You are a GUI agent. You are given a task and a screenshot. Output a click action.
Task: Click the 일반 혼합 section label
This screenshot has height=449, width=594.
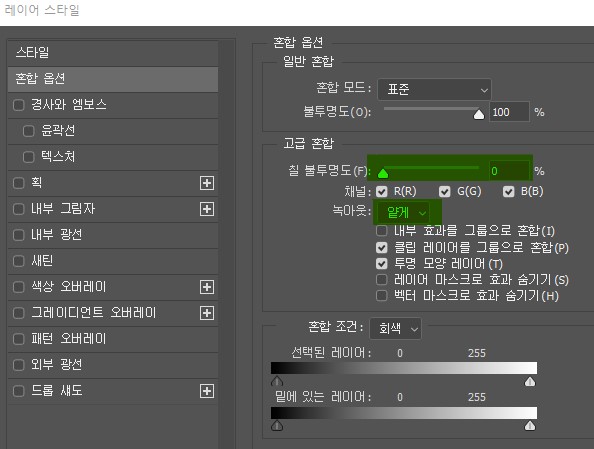pyautogui.click(x=309, y=61)
